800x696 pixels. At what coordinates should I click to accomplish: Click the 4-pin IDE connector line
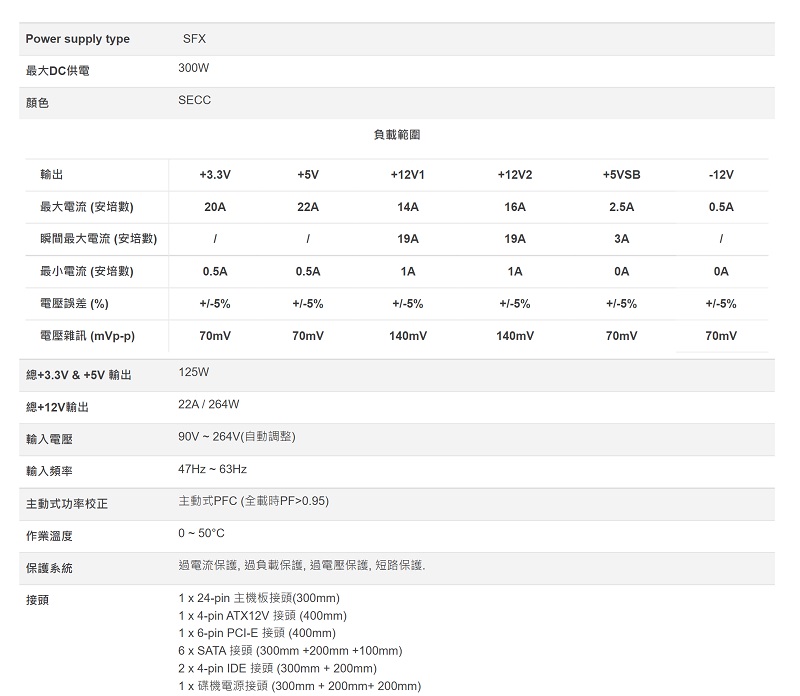(278, 668)
